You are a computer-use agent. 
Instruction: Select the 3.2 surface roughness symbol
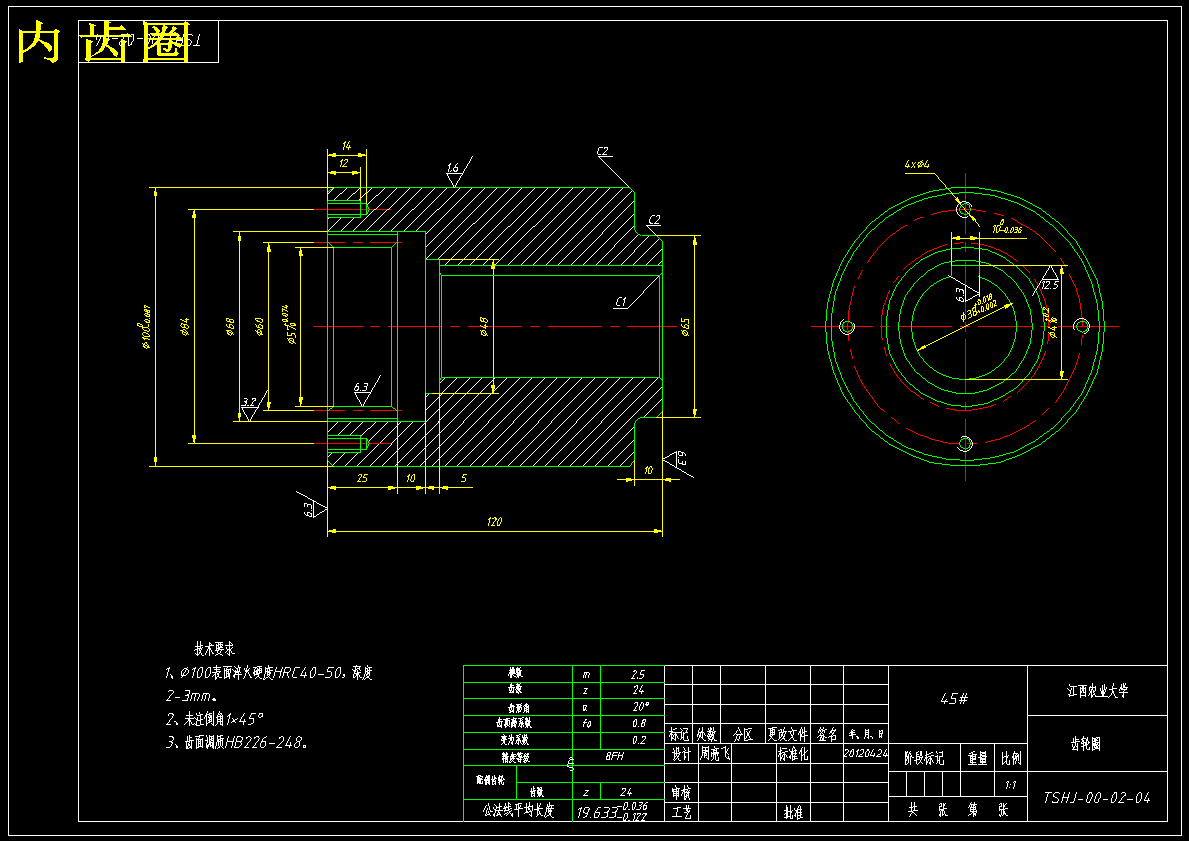[x=253, y=406]
